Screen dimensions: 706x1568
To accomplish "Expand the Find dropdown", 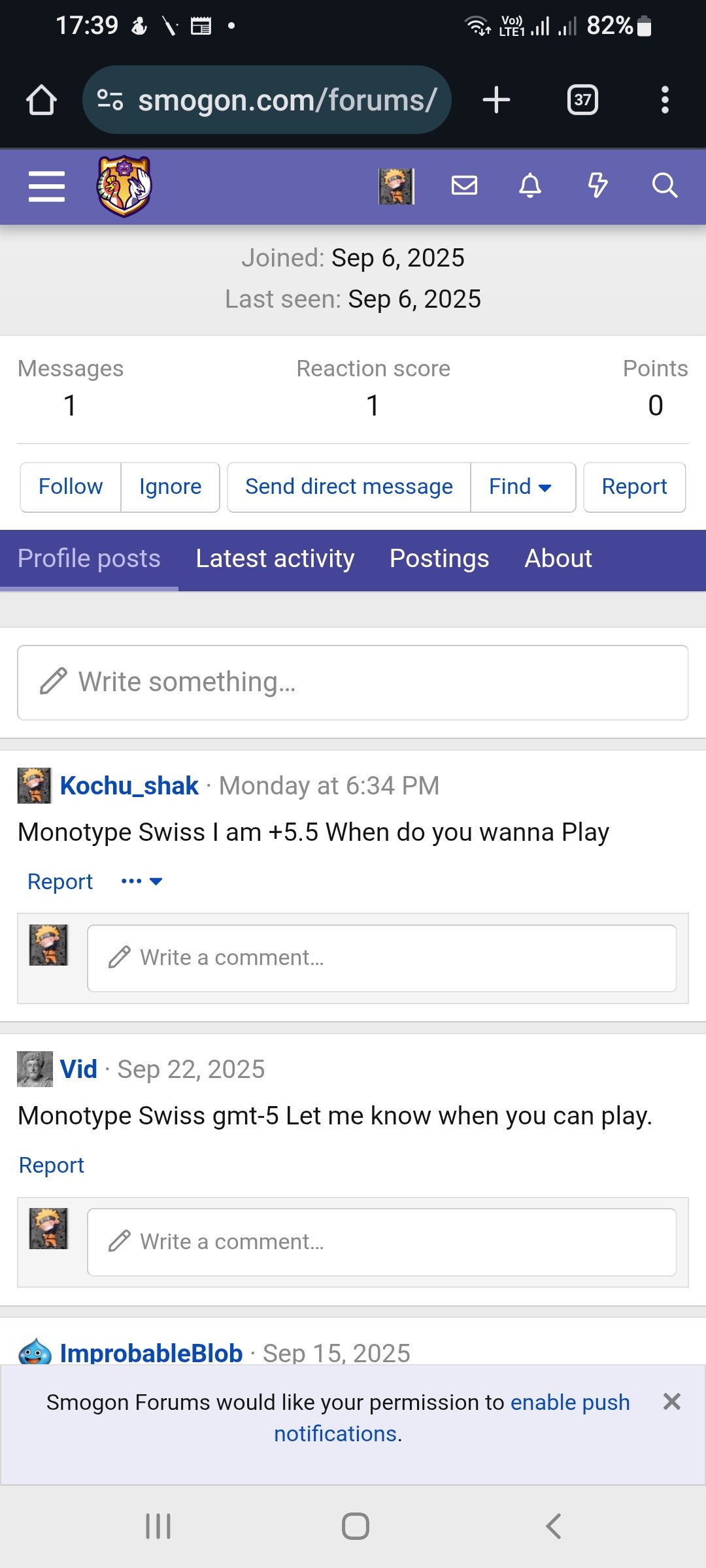I will [521, 487].
